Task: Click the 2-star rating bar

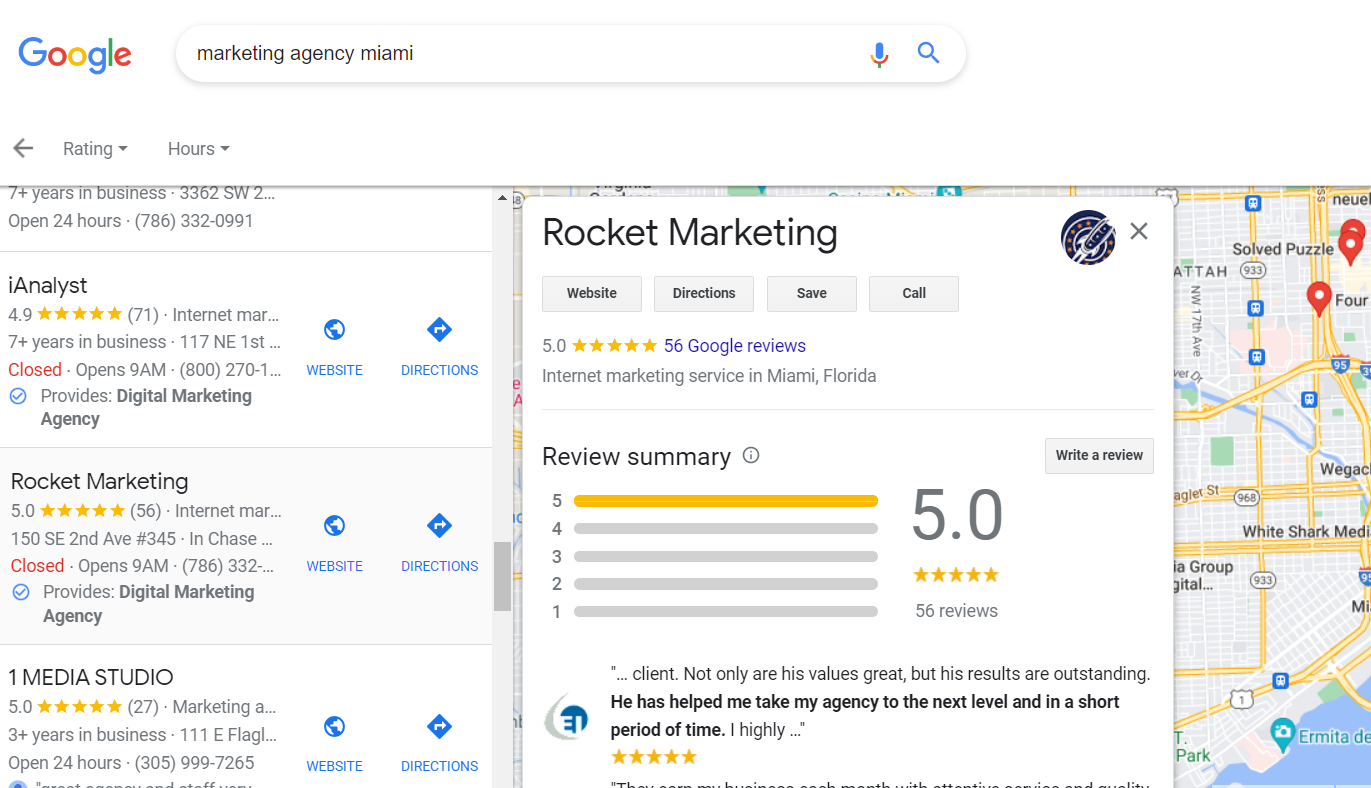Action: click(726, 584)
